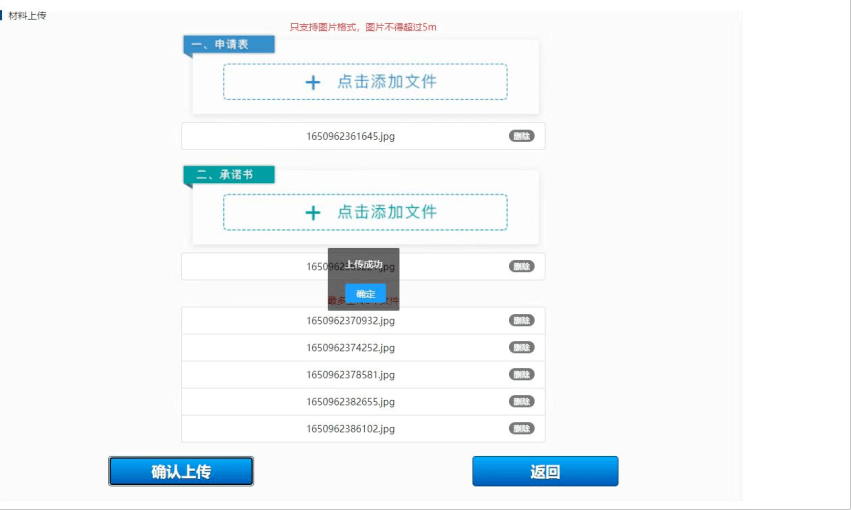The width and height of the screenshot is (851, 510).
Task: Delete the file row behind the popup
Action: pyautogui.click(x=521, y=266)
